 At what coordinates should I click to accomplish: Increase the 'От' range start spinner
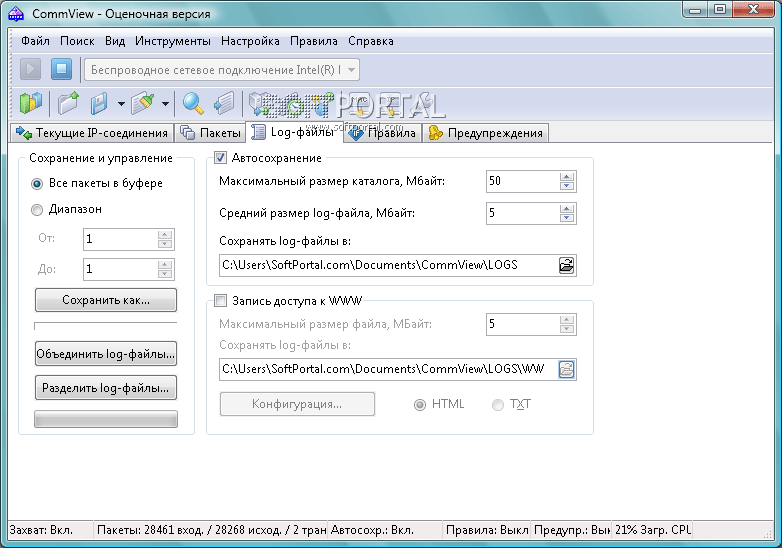[x=165, y=234]
